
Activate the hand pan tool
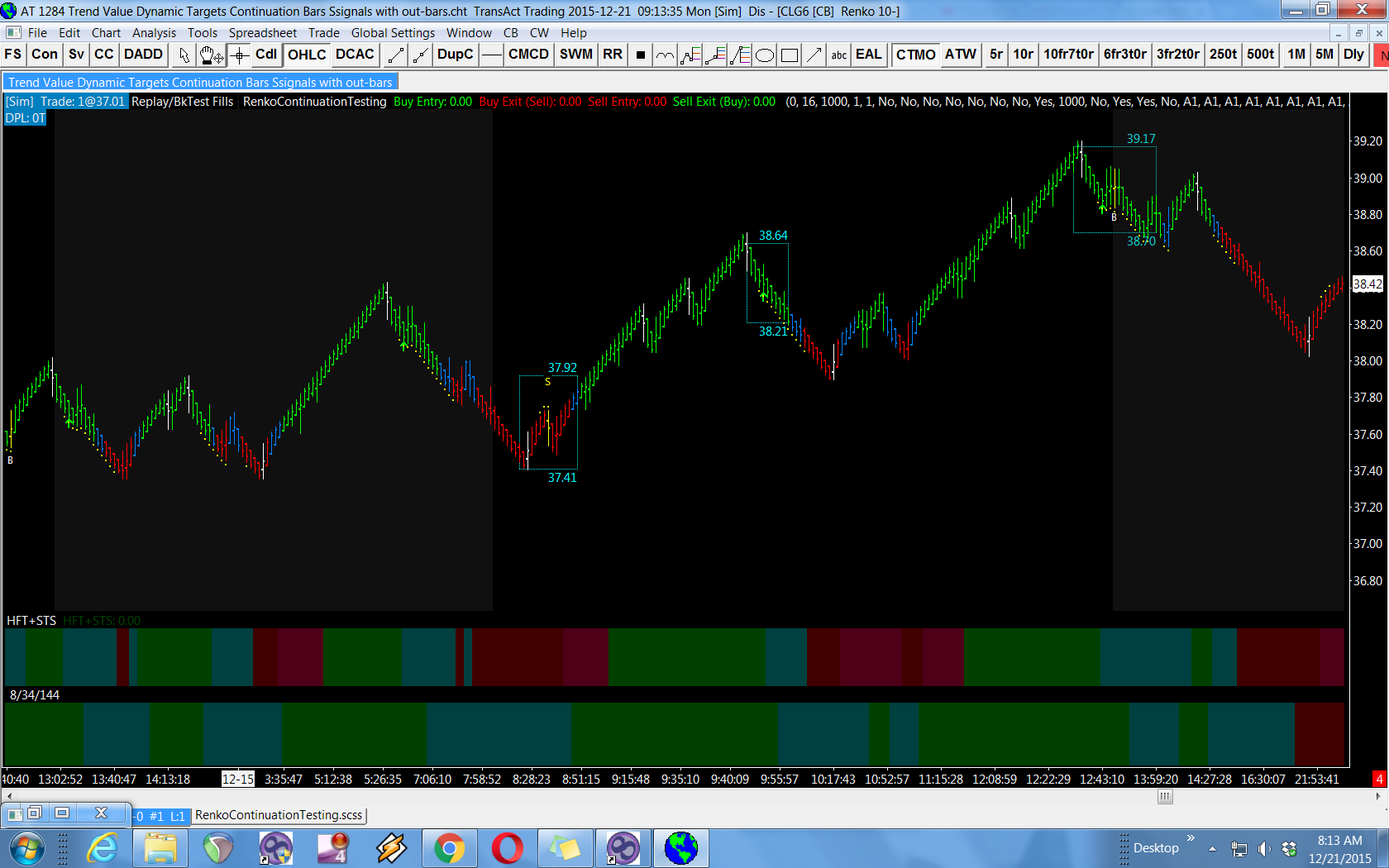[x=211, y=55]
